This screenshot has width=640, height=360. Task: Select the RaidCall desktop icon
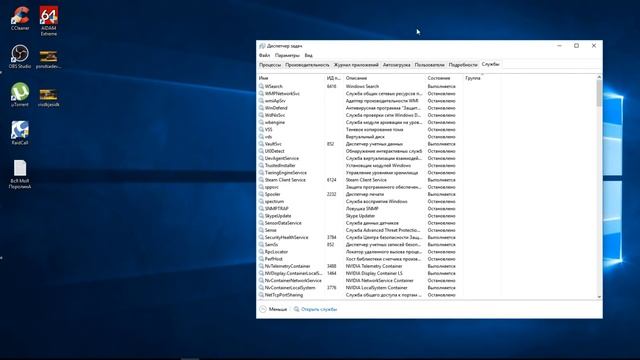click(20, 133)
